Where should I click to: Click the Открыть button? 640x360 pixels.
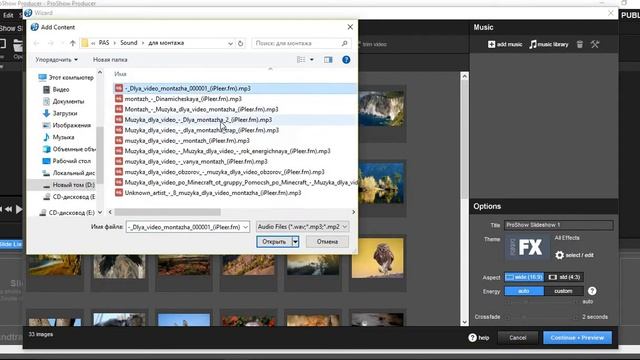[274, 242]
